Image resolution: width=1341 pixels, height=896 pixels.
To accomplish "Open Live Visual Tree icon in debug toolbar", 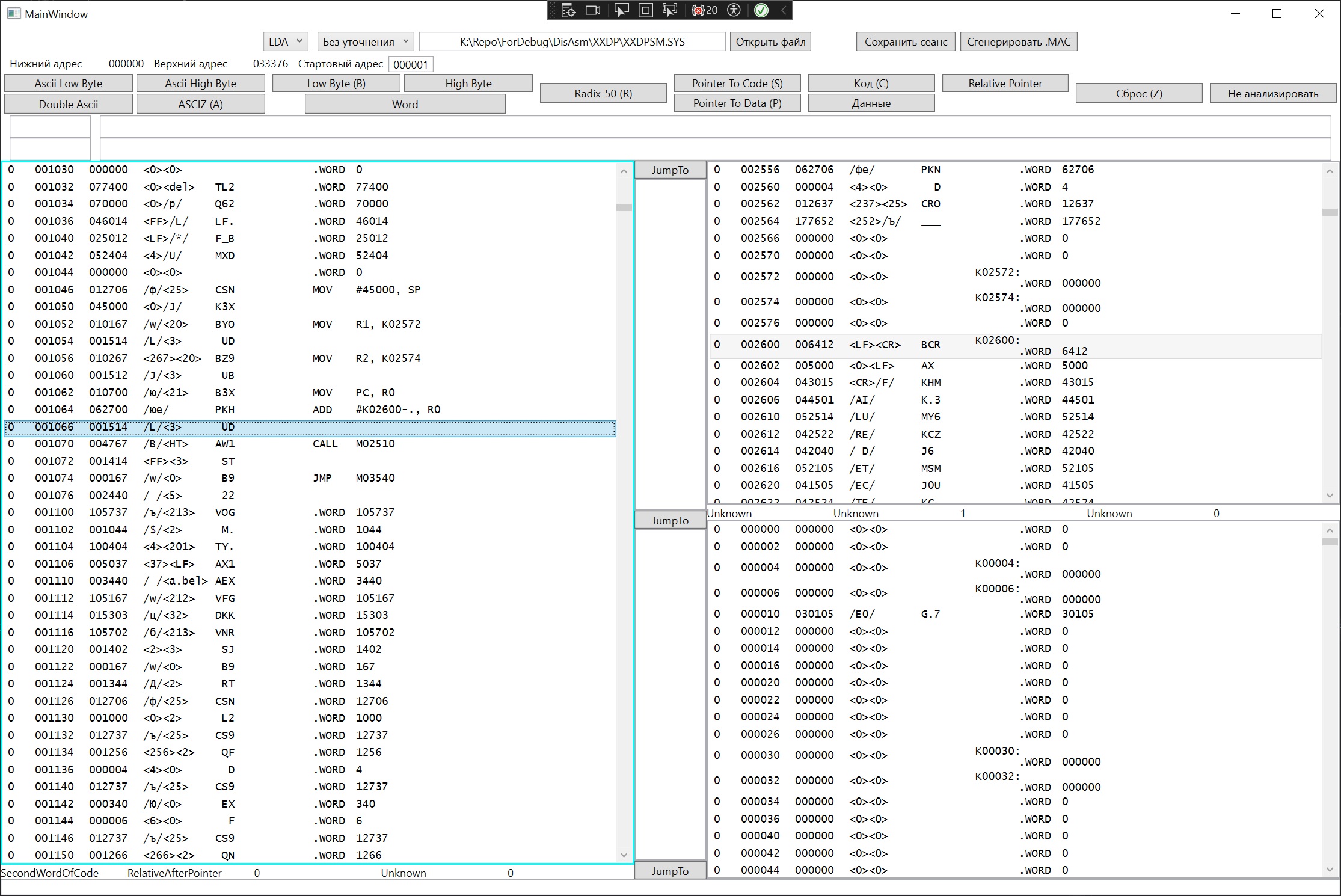I will pos(568,10).
